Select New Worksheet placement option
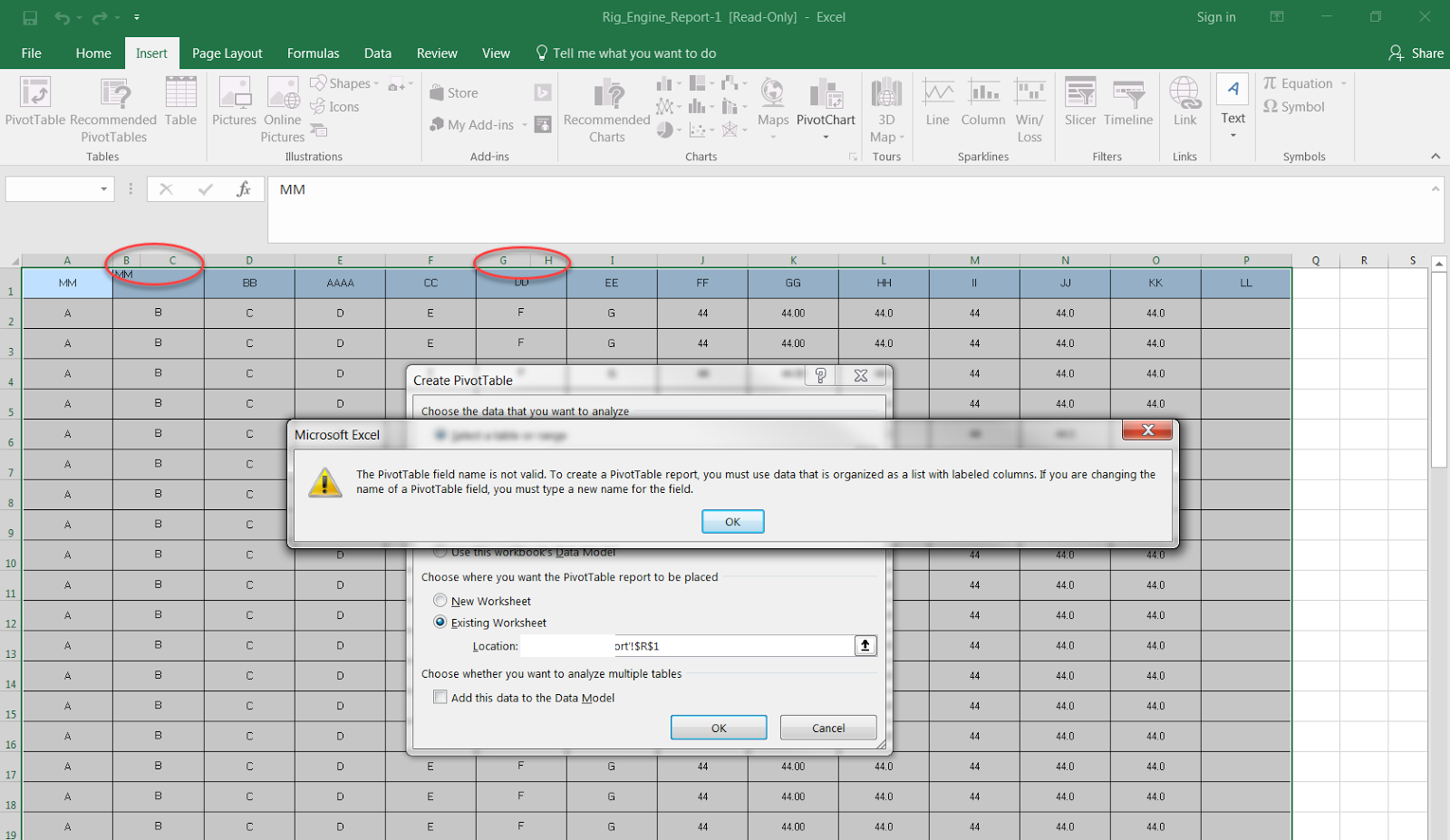Image resolution: width=1450 pixels, height=840 pixels. click(x=440, y=600)
